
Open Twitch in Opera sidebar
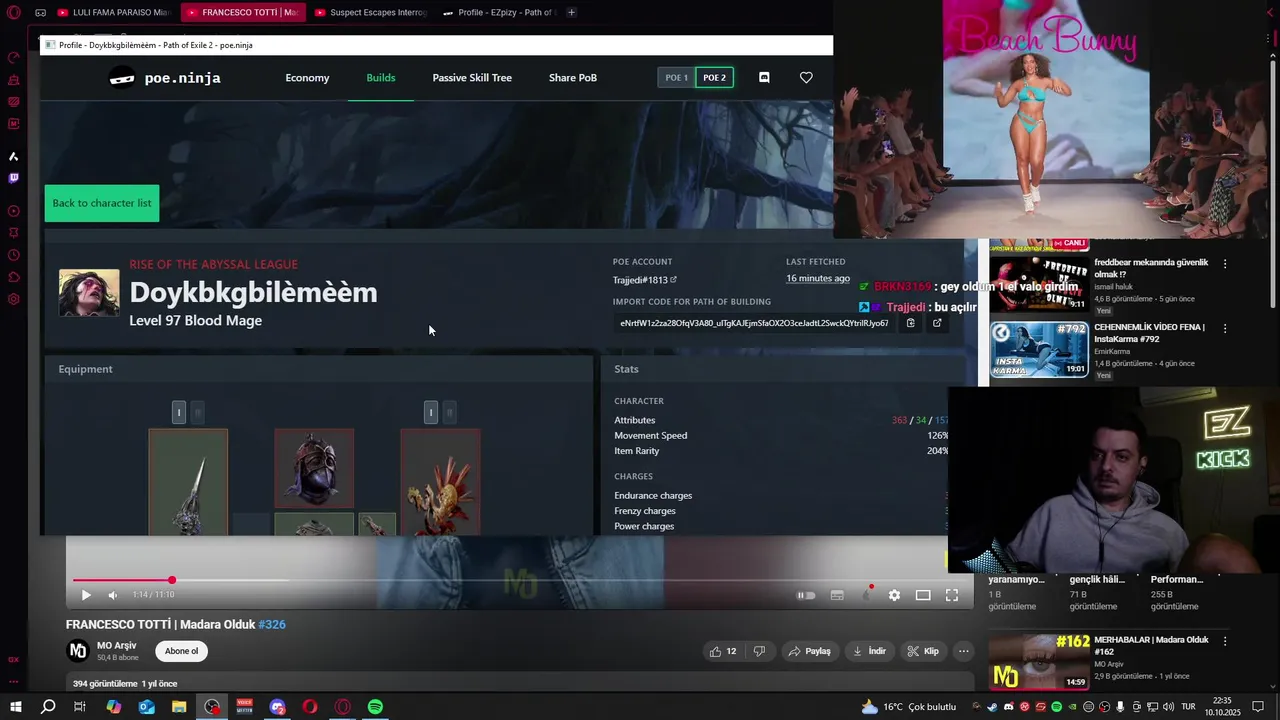[13, 179]
